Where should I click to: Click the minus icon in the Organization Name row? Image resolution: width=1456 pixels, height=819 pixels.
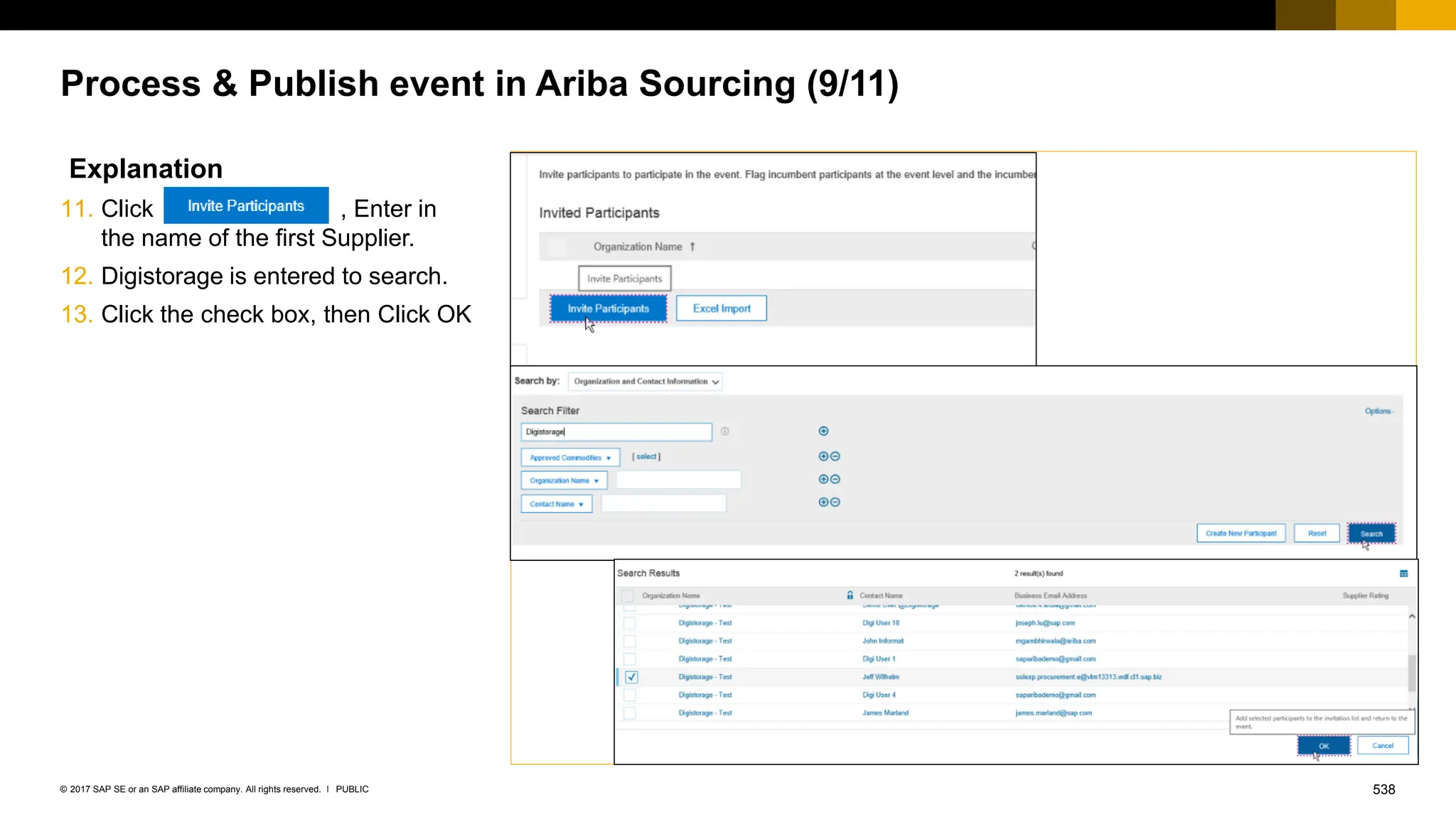pos(835,479)
